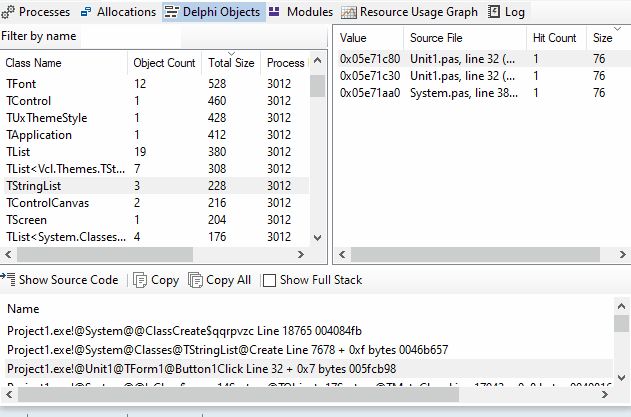Enable the Show Full Stack checkbox
Screen dimensions: 631x417
[268, 280]
